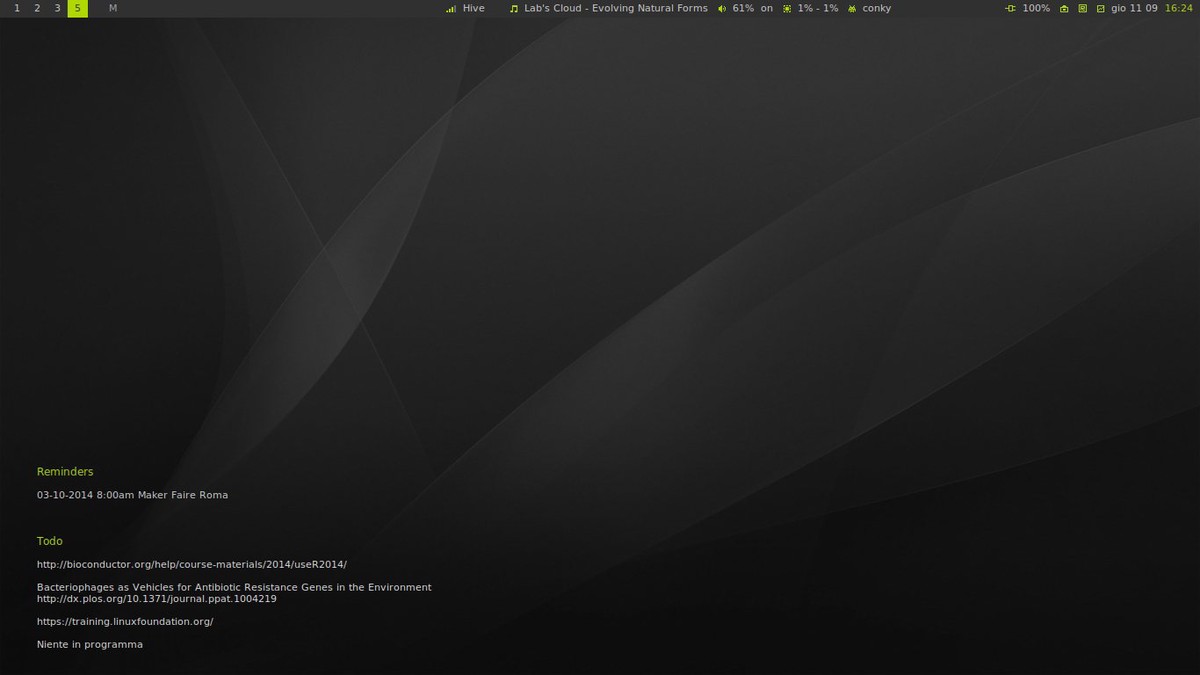Image resolution: width=1200 pixels, height=675 pixels.
Task: Click the address book tray icon
Action: [x=1082, y=8]
